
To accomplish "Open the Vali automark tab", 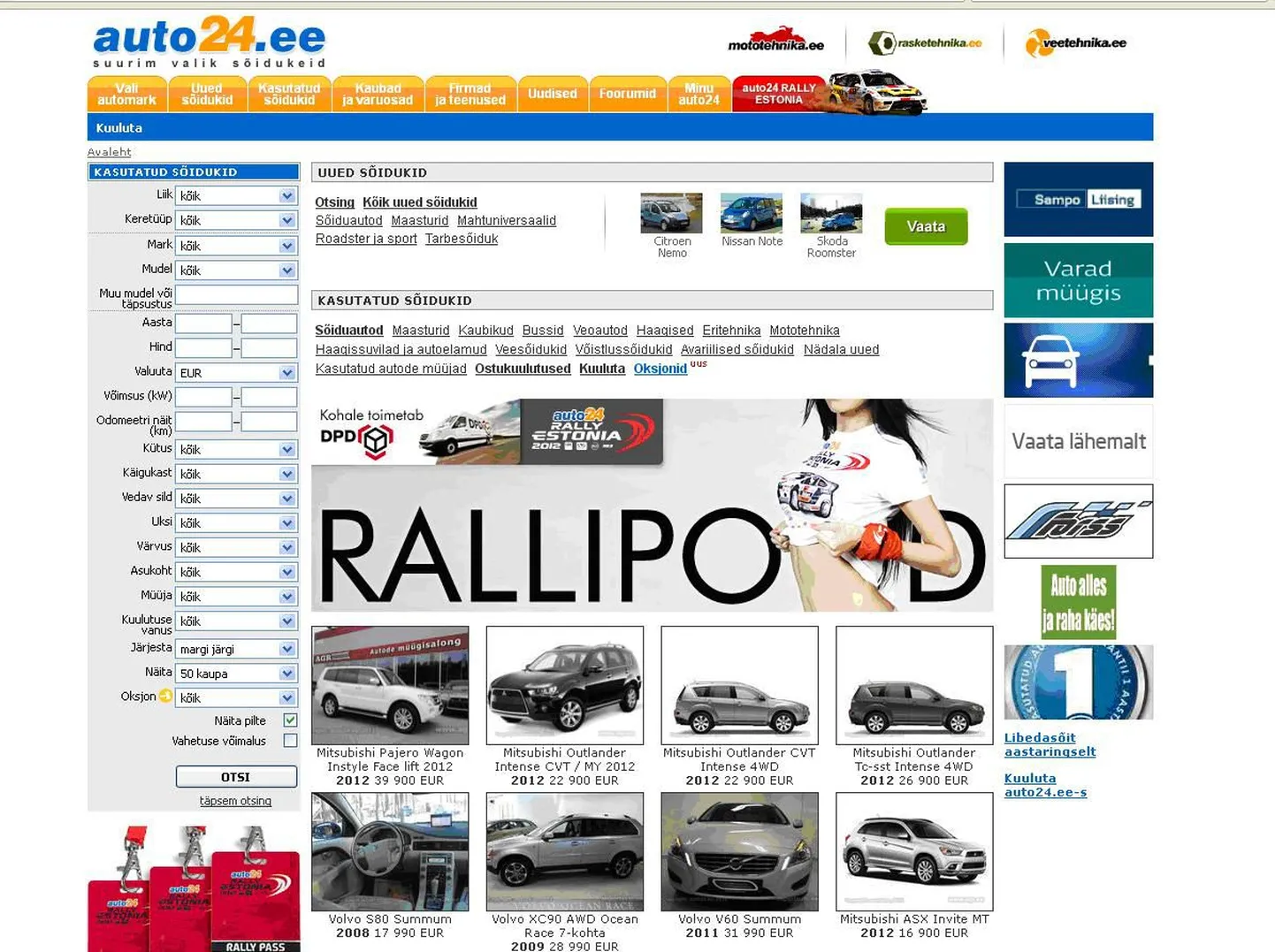I will 126,94.
